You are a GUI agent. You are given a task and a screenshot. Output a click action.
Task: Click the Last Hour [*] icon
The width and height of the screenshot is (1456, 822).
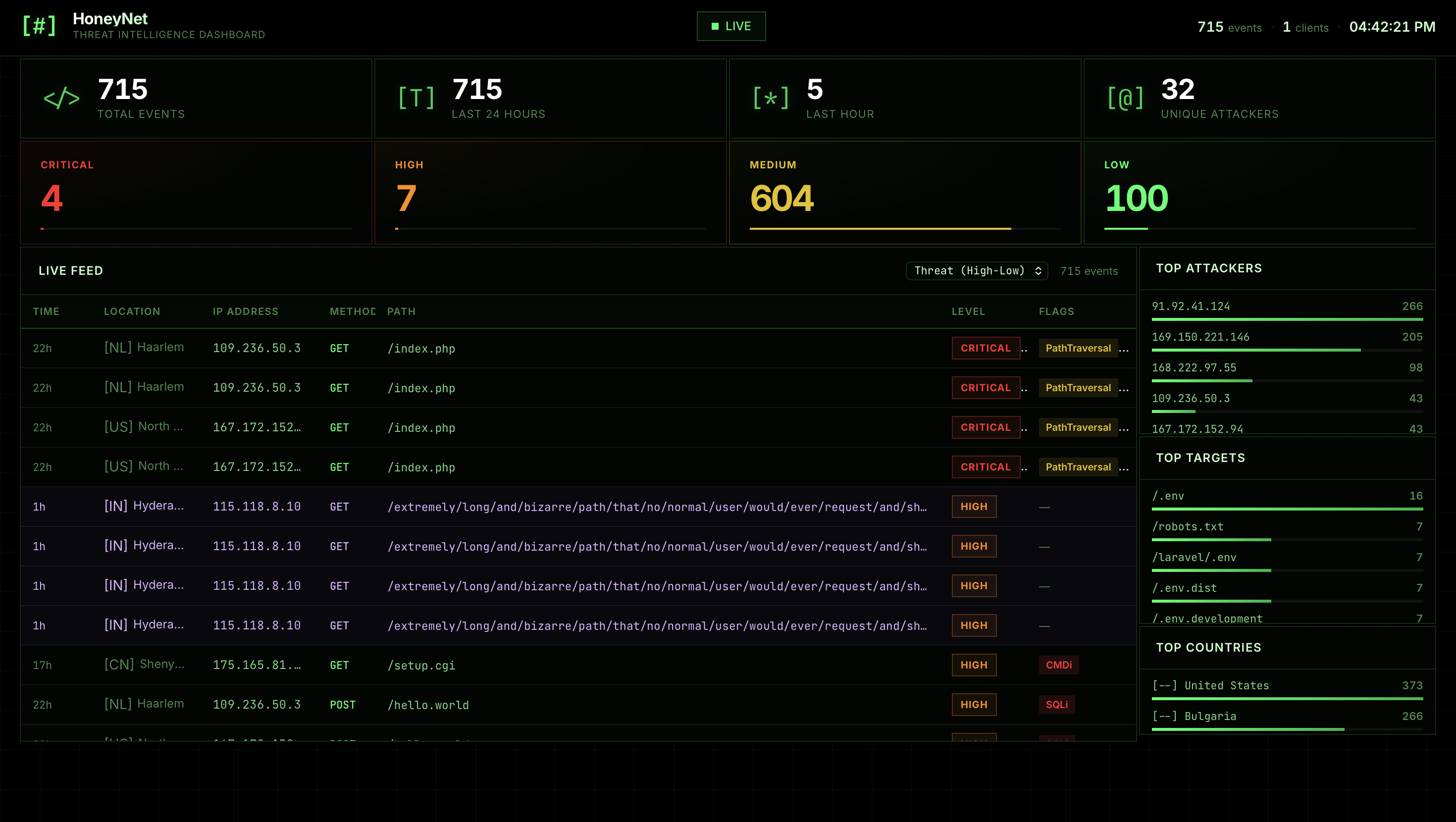771,99
